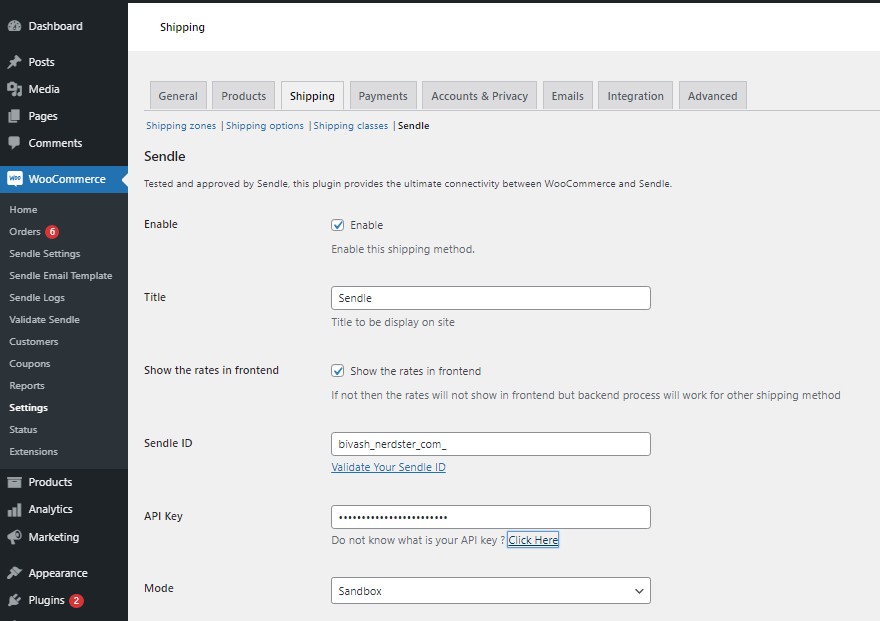Image resolution: width=880 pixels, height=621 pixels.
Task: Open Media via its sidebar icon
Action: (x=14, y=89)
